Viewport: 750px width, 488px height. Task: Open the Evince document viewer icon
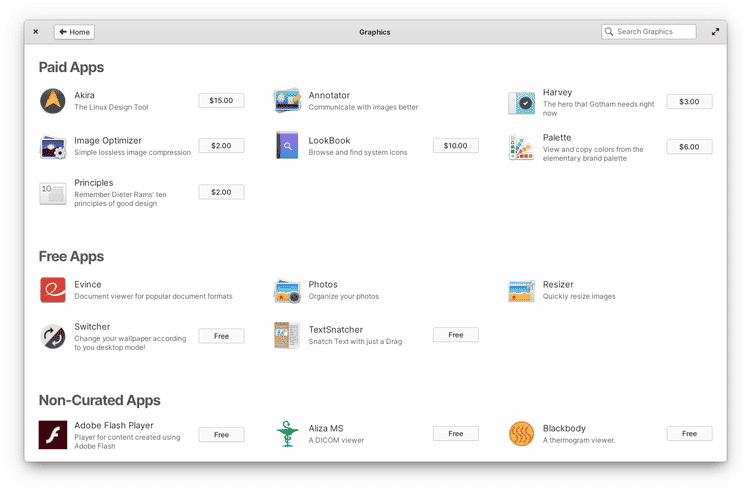click(x=53, y=290)
